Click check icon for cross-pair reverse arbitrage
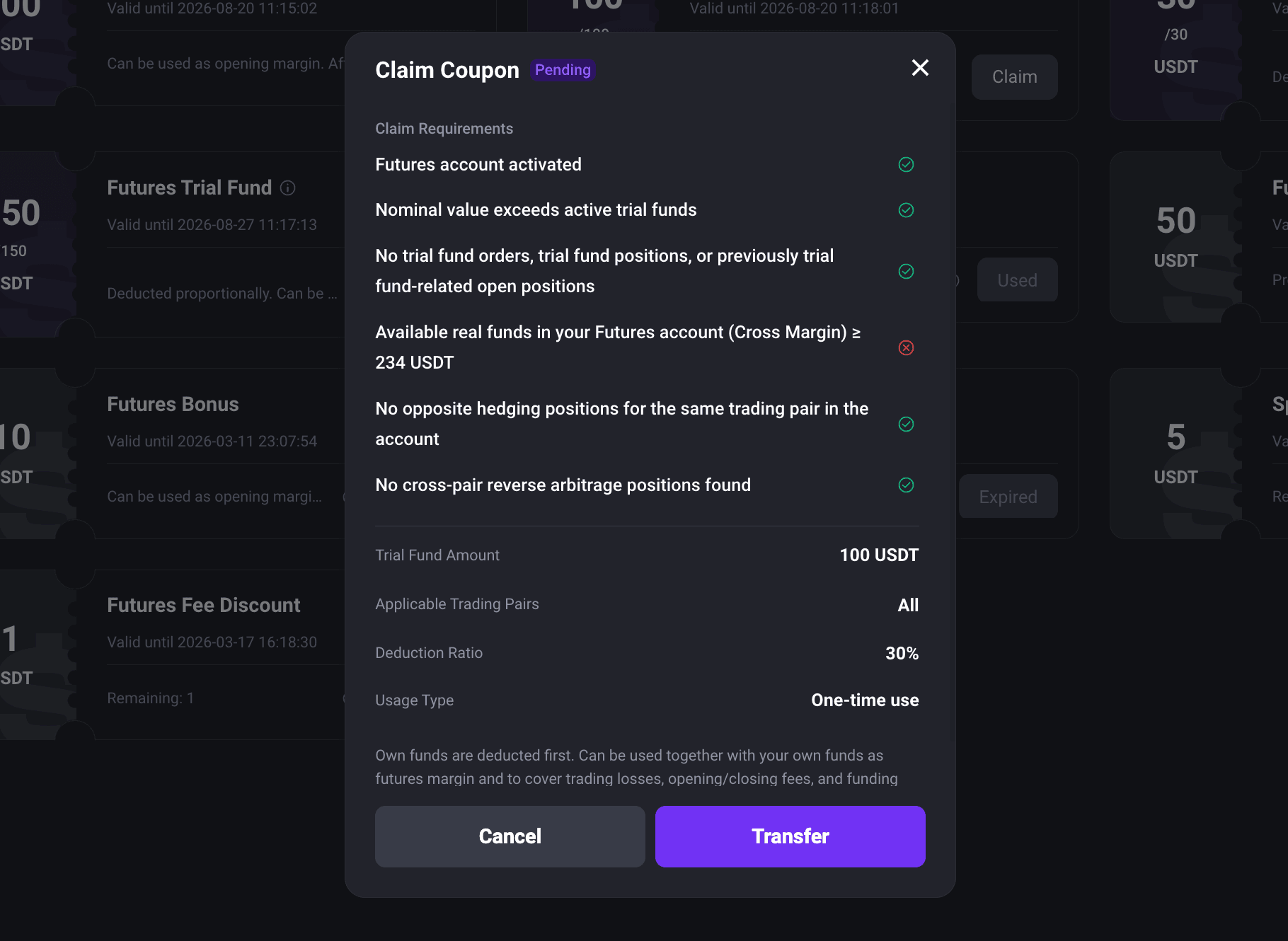The image size is (1288, 941). click(906, 485)
